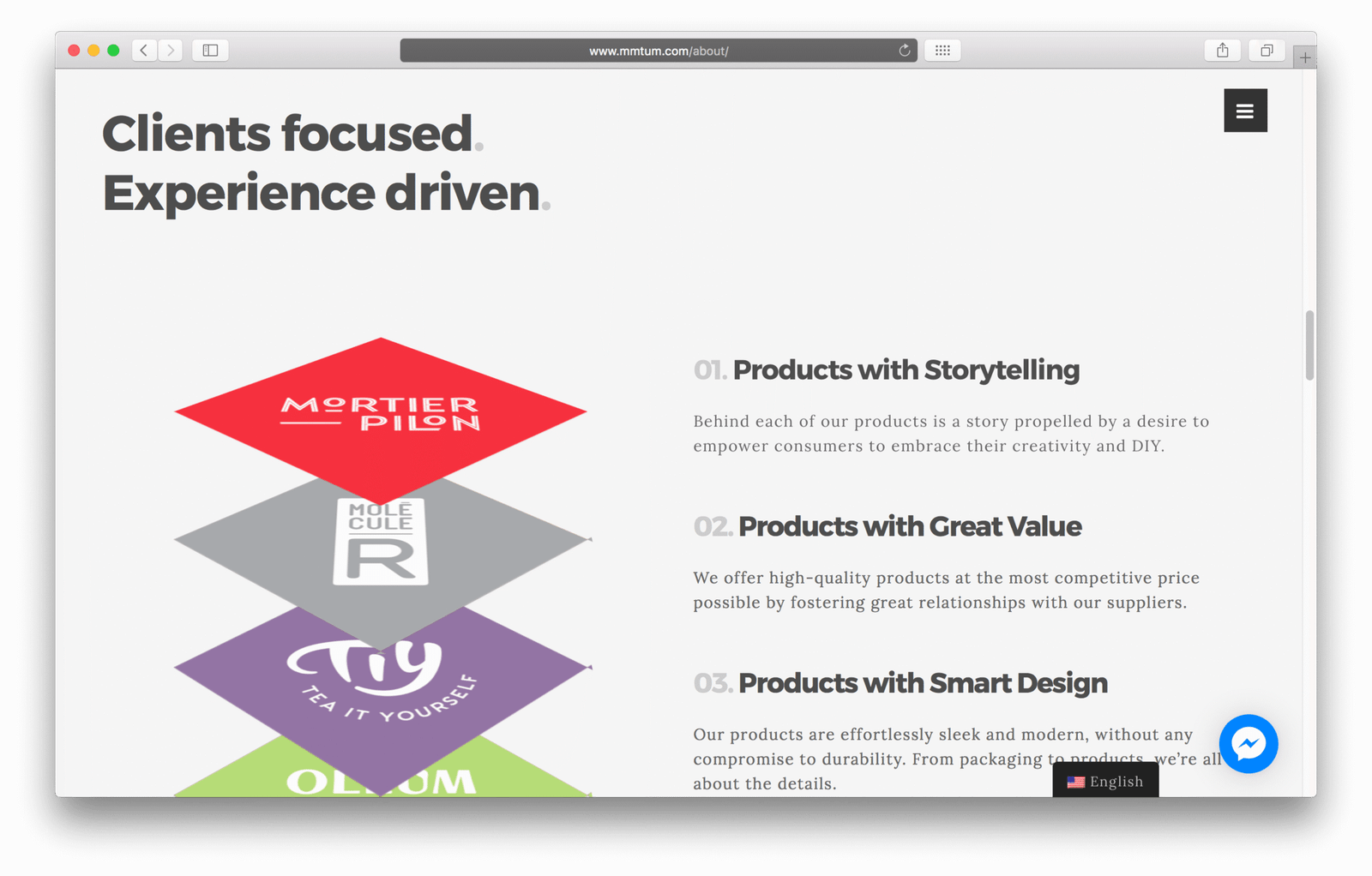The height and width of the screenshot is (876, 1372).
Task: Open the Messenger chat bubble
Action: pyautogui.click(x=1249, y=743)
